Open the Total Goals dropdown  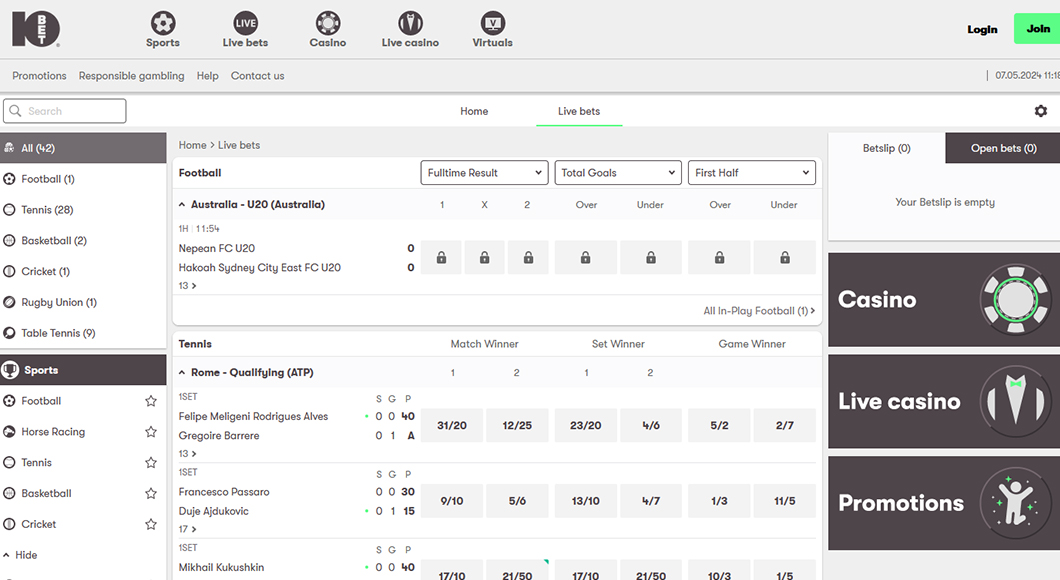(x=618, y=173)
